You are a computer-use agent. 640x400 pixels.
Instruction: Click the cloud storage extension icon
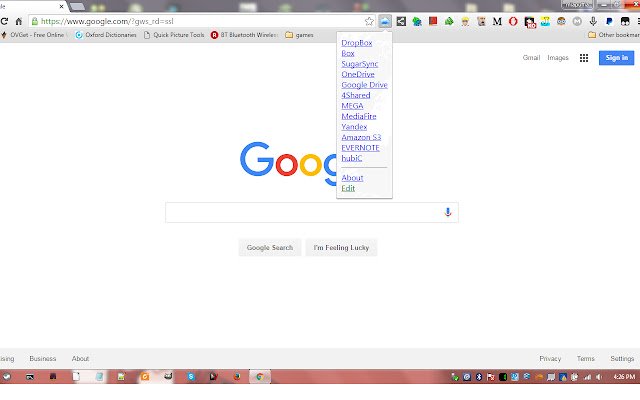(x=384, y=21)
